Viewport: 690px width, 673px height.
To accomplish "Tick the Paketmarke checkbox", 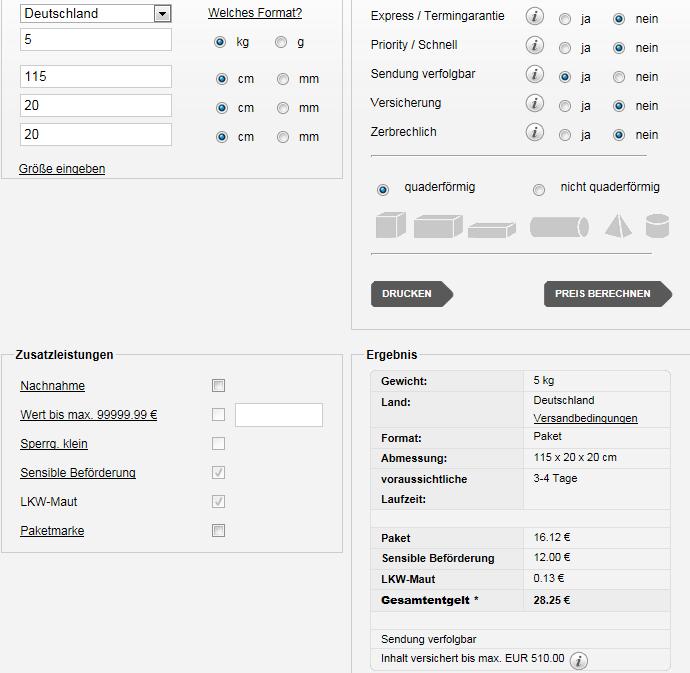I will tap(219, 531).
